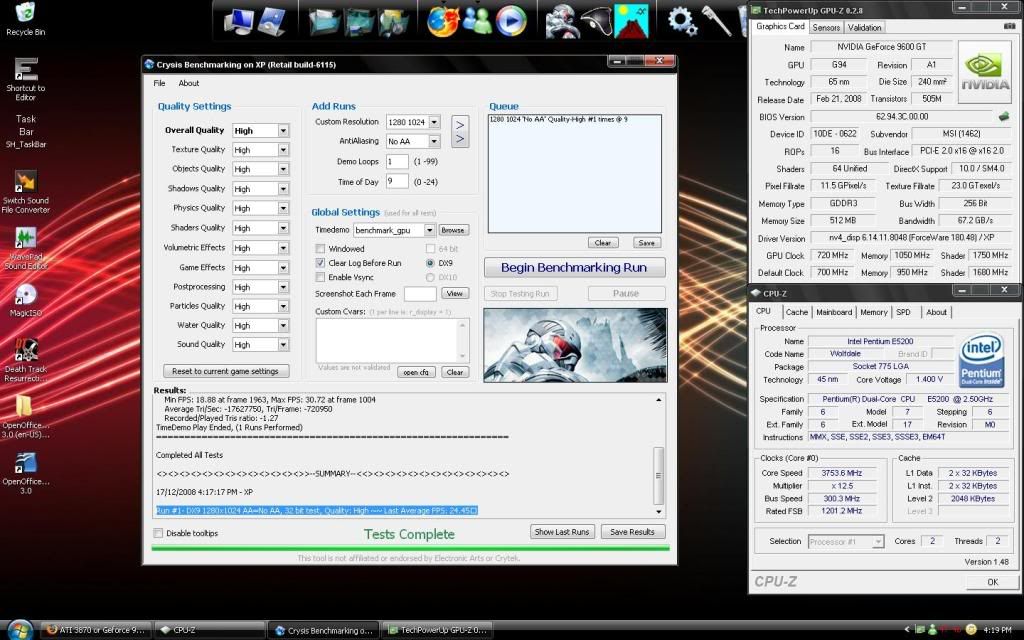This screenshot has height=640, width=1024.
Task: Click the wrench tool icon in the dock
Action: pos(717,21)
